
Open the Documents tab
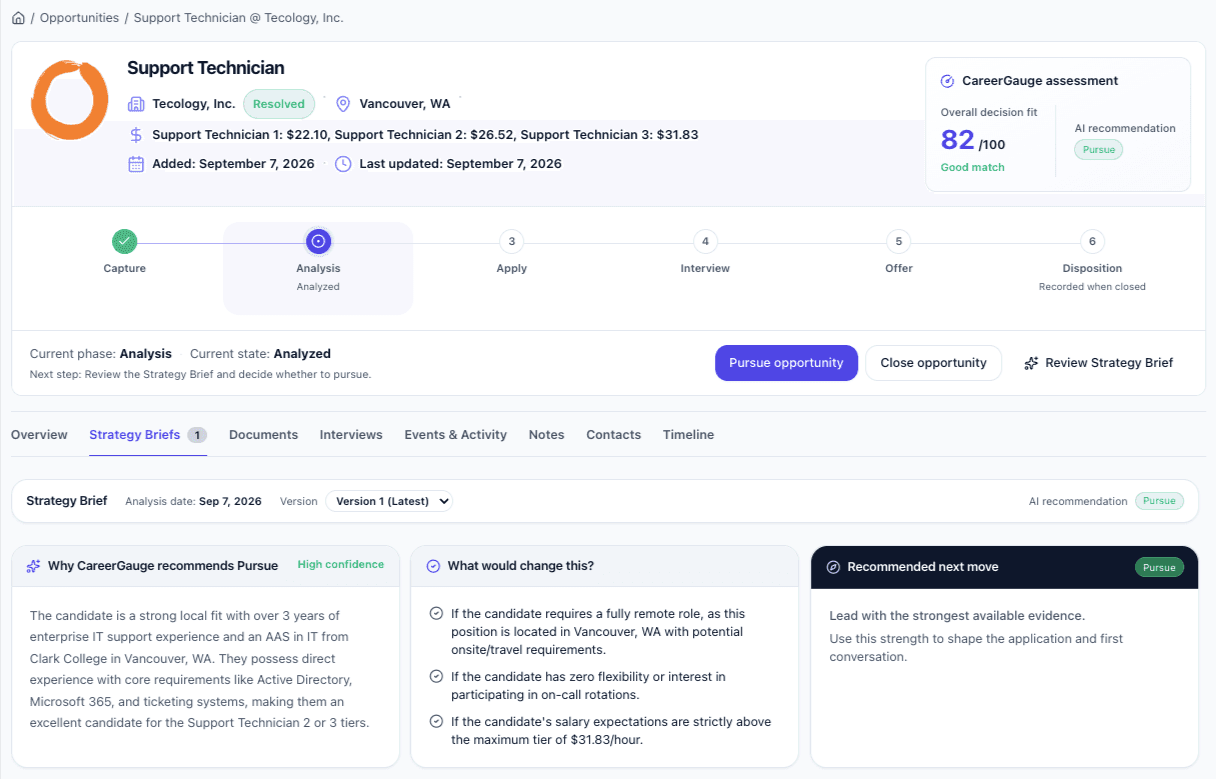pos(263,435)
